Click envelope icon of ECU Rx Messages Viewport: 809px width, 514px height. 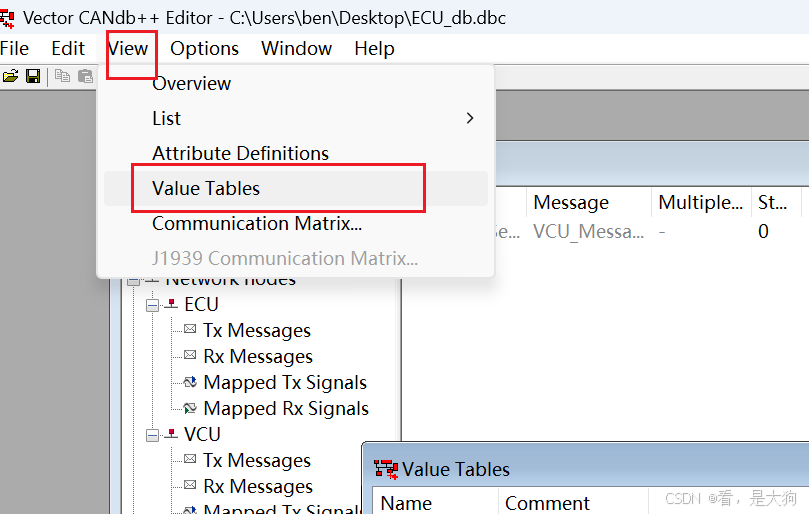pyautogui.click(x=190, y=355)
